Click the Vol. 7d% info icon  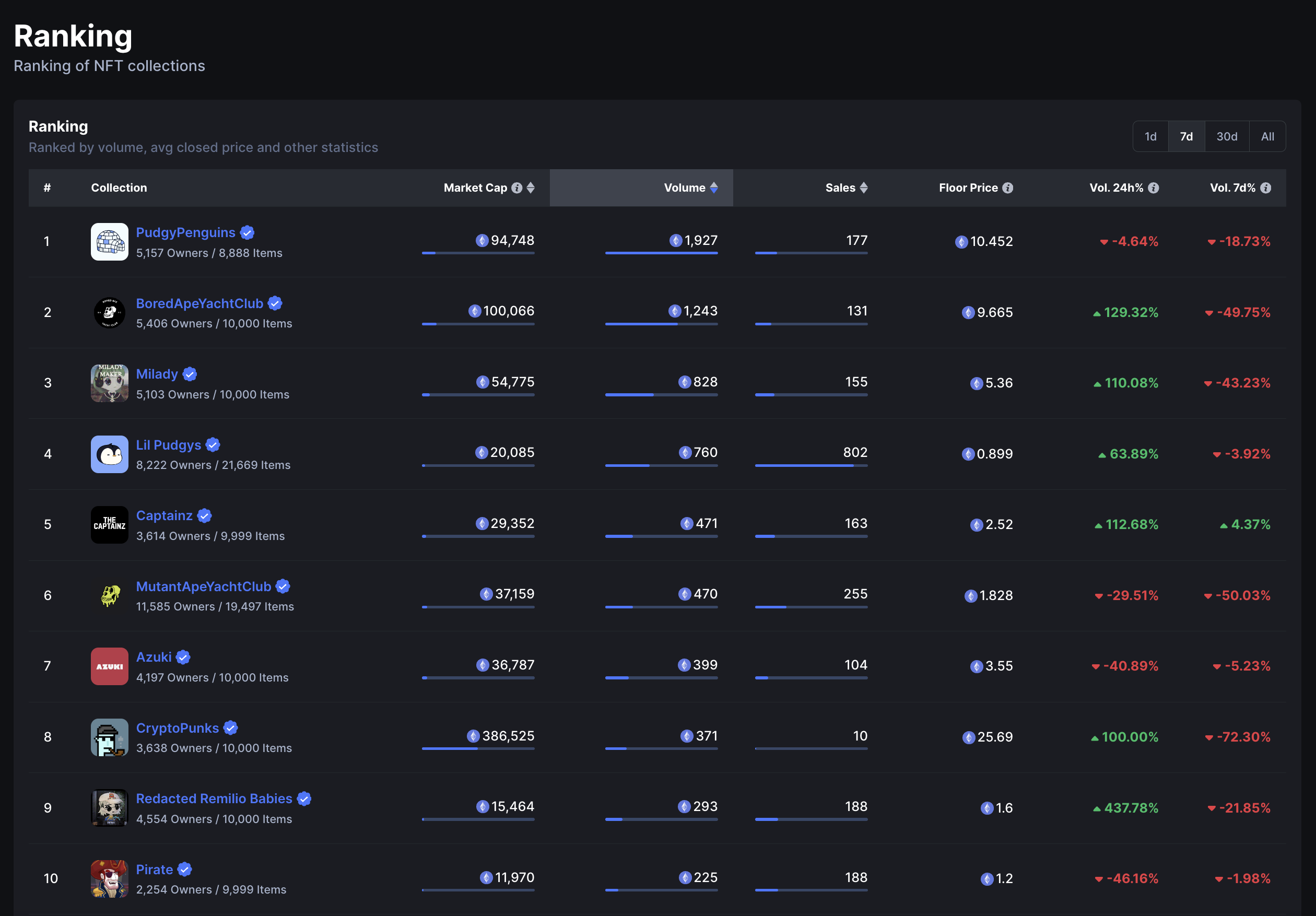[1266, 188]
